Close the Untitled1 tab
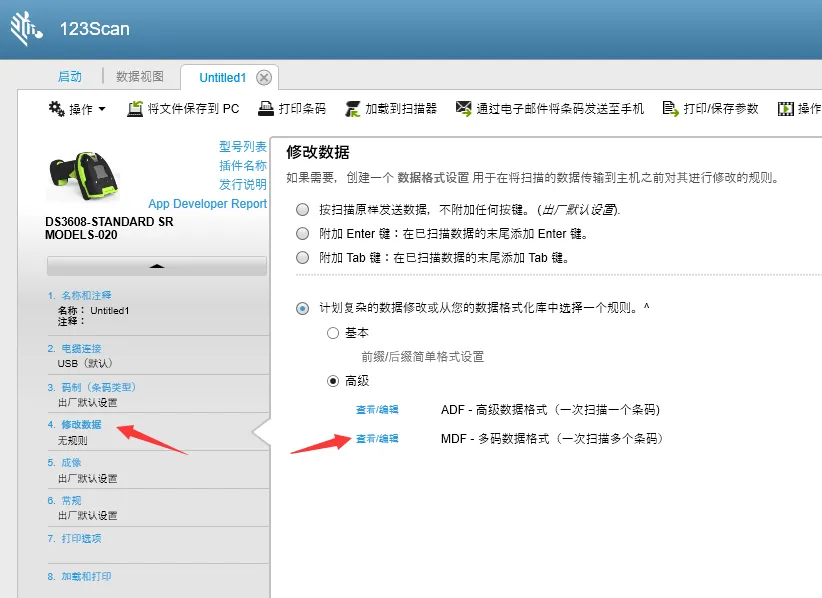 point(264,77)
